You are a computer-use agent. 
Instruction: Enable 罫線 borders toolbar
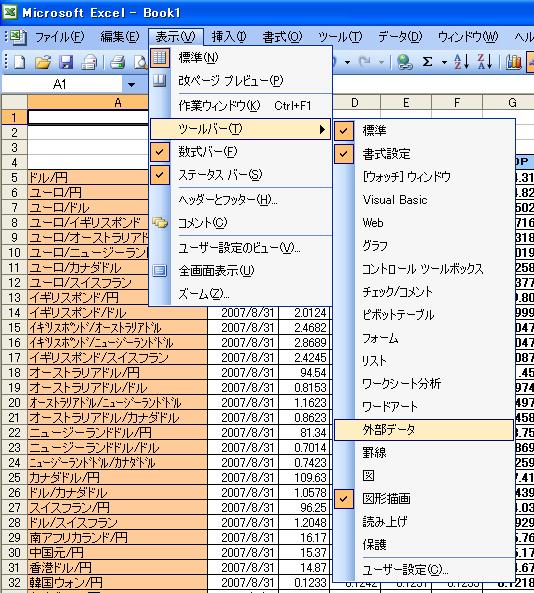point(424,453)
